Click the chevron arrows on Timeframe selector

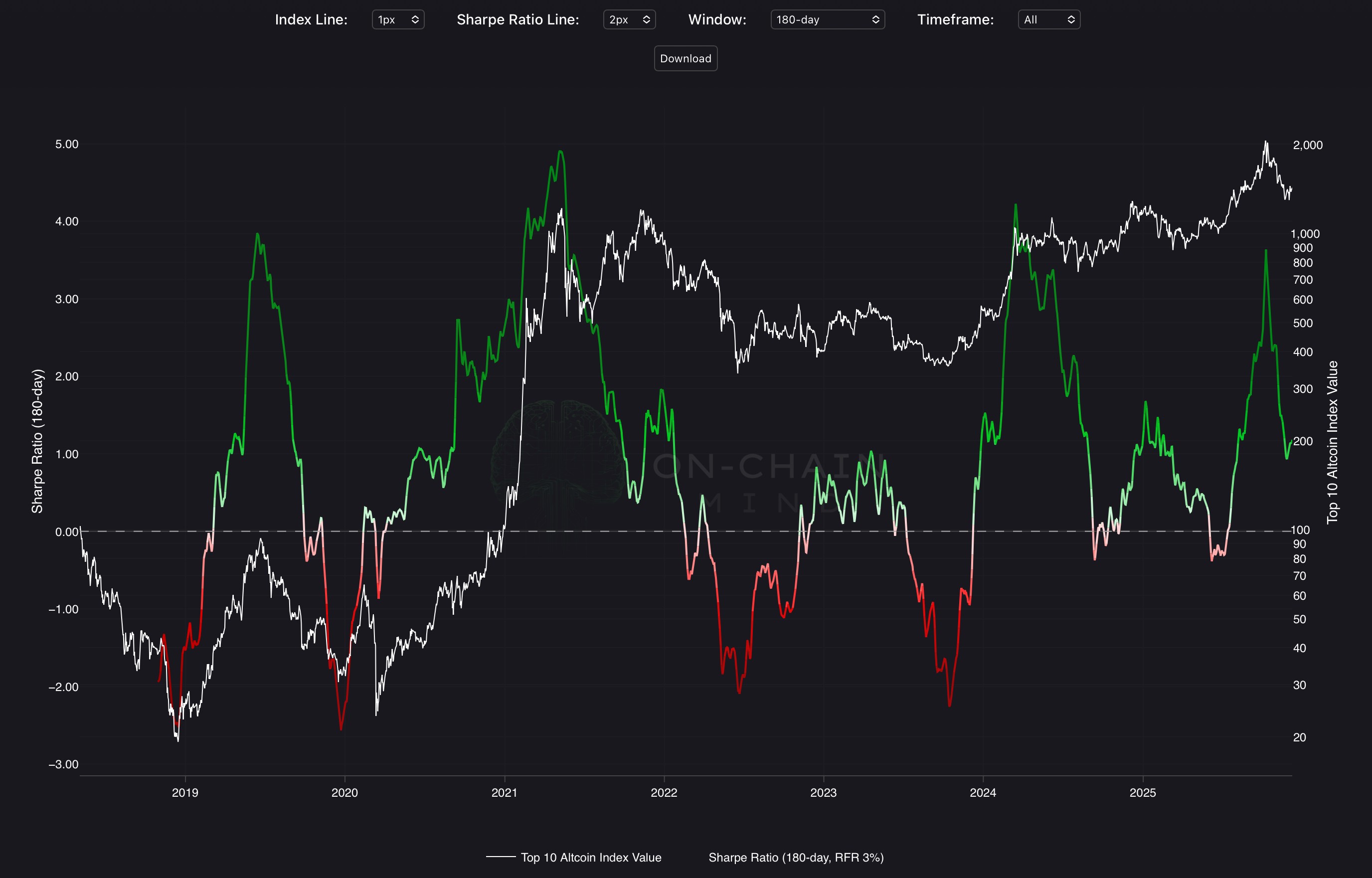[x=1071, y=19]
